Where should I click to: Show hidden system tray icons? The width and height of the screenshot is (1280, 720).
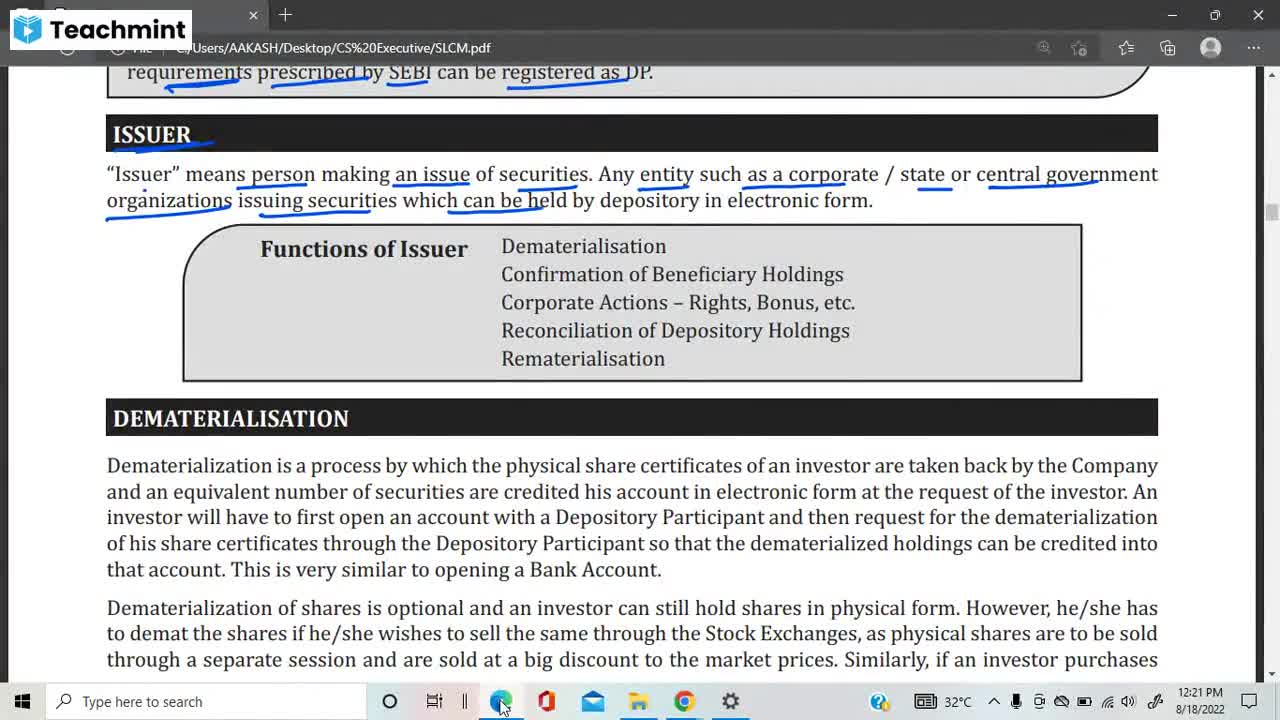pyautogui.click(x=994, y=701)
